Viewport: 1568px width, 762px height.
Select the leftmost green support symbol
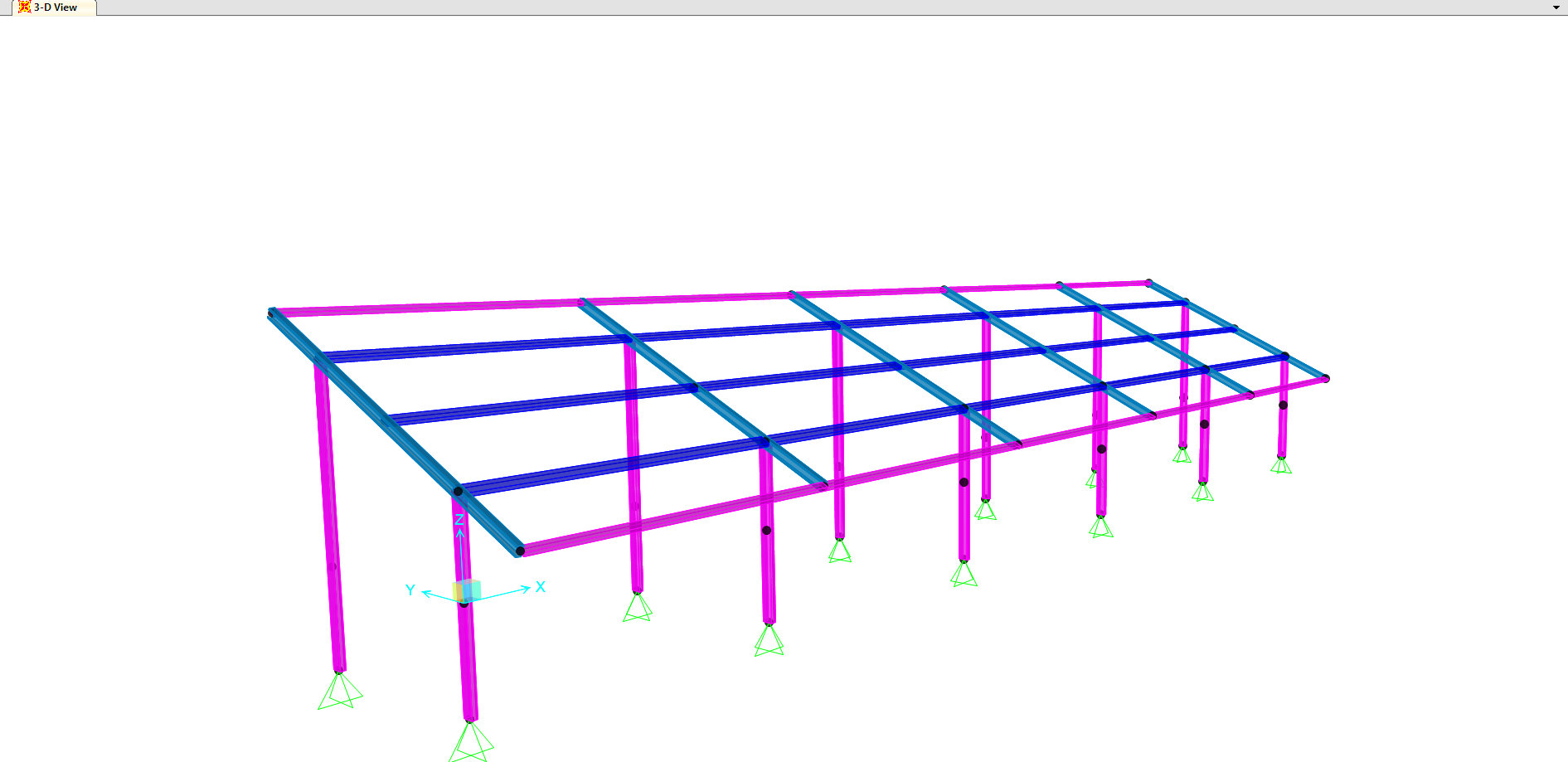[x=339, y=692]
